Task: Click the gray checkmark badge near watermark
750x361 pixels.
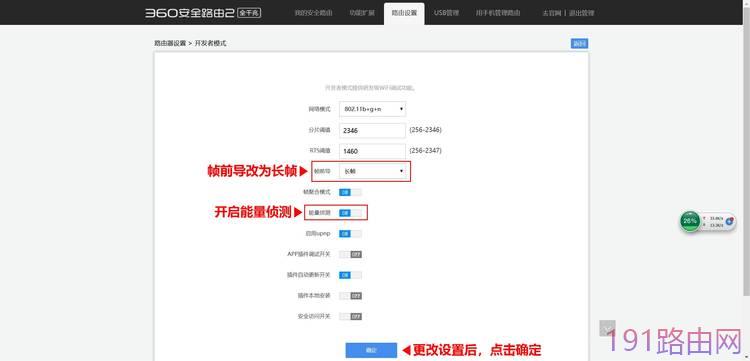Action: [x=607, y=328]
